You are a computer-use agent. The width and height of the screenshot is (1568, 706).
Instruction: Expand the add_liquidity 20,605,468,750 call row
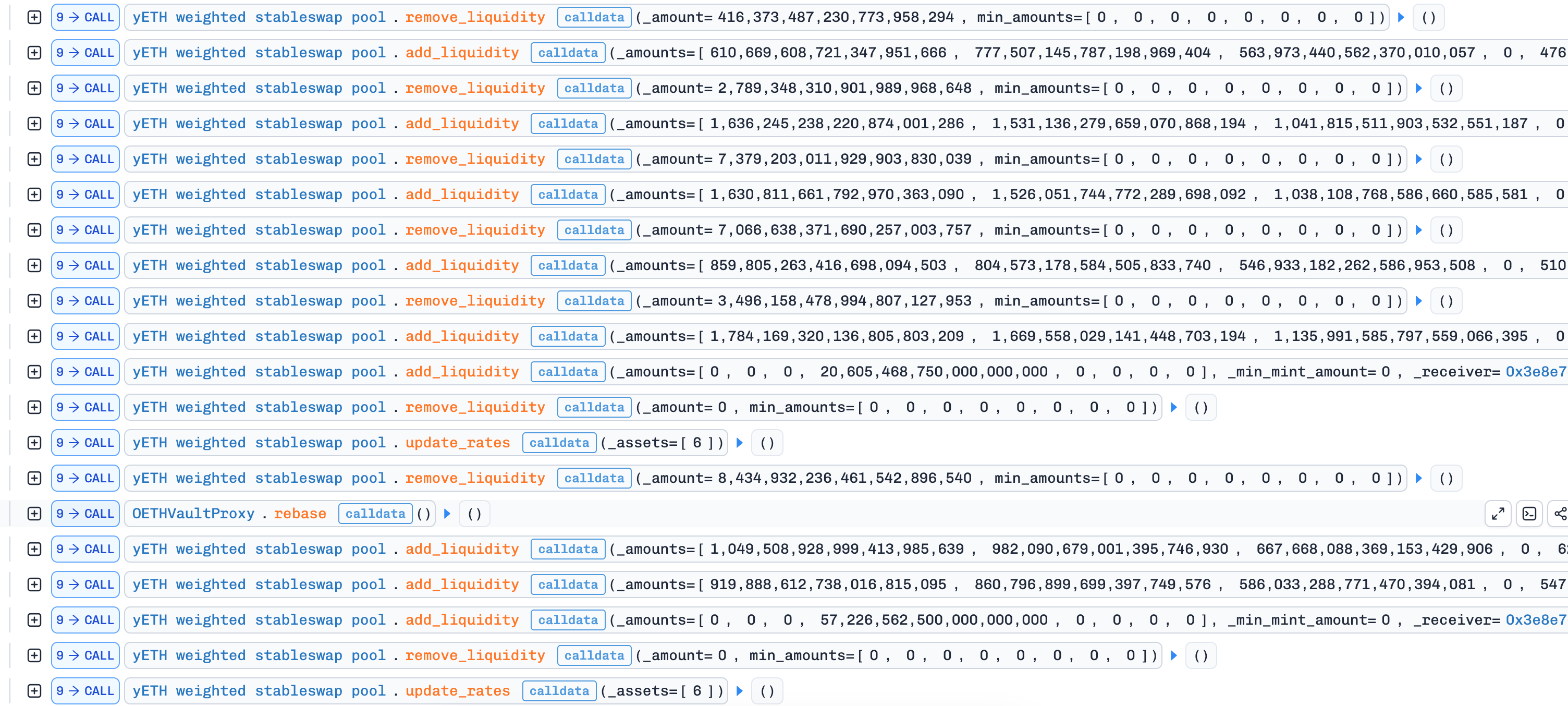pos(35,372)
